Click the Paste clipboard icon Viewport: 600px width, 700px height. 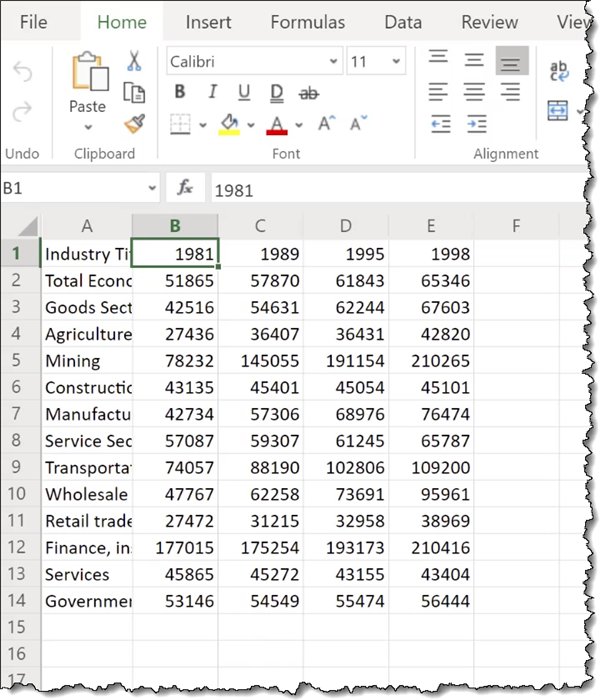coord(88,74)
